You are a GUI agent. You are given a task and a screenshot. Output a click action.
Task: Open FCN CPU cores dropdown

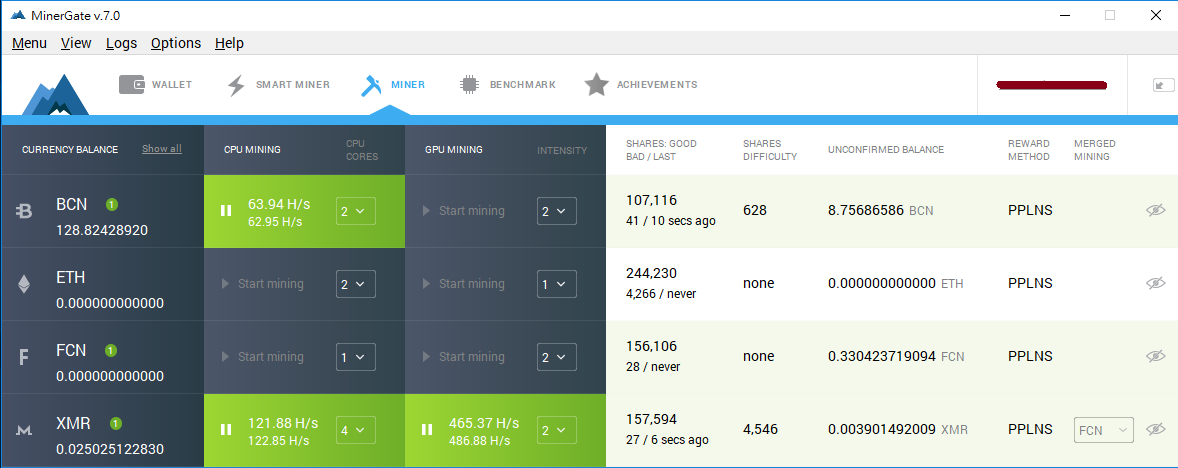click(x=355, y=357)
